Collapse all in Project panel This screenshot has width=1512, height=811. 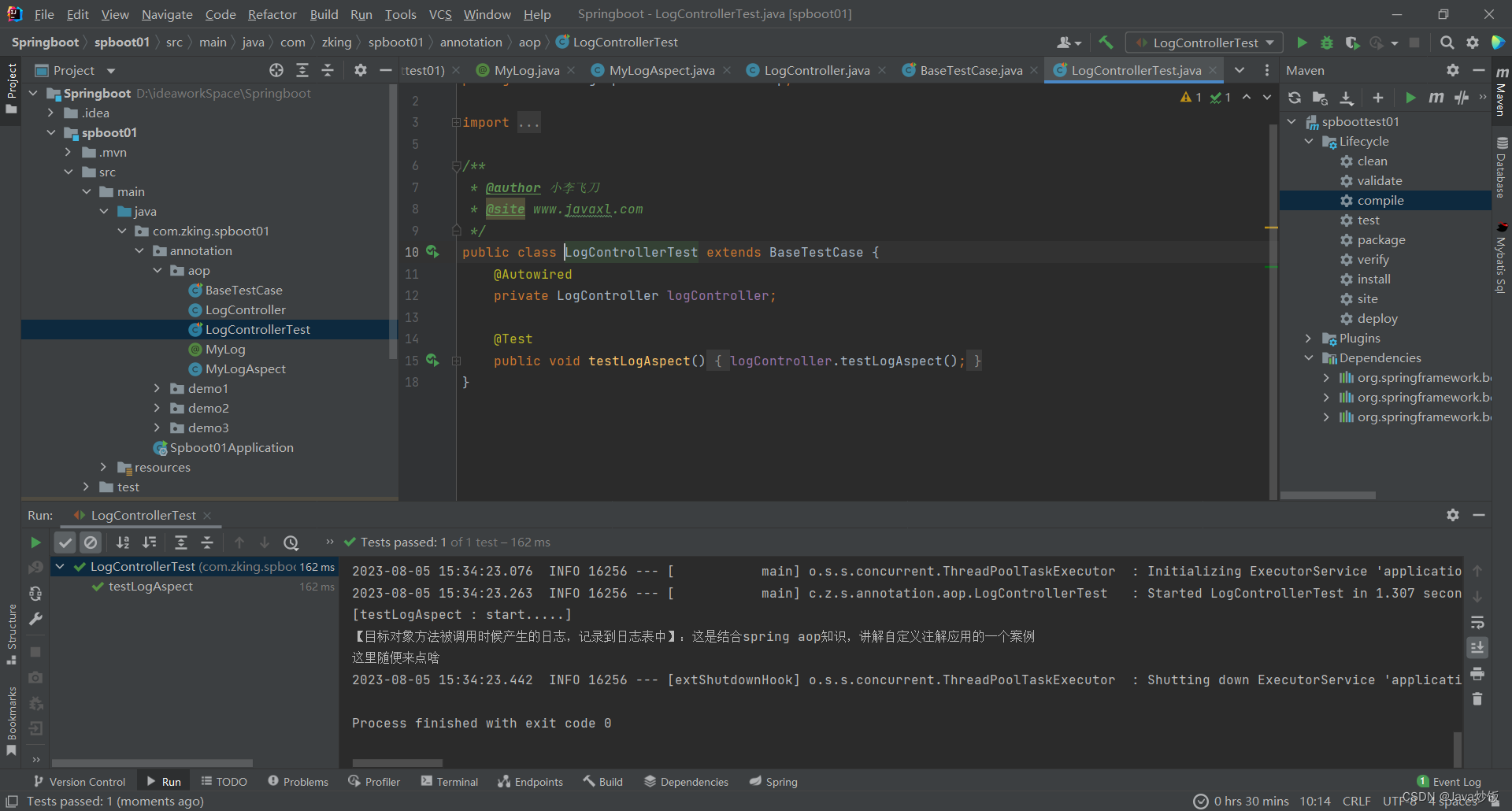tap(328, 70)
